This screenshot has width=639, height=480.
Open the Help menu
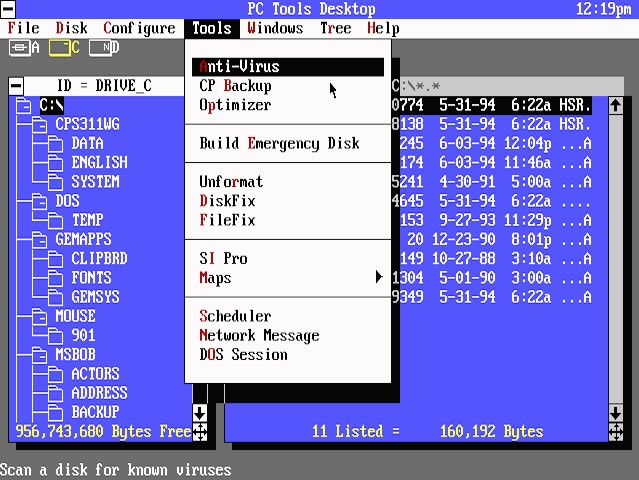point(383,28)
